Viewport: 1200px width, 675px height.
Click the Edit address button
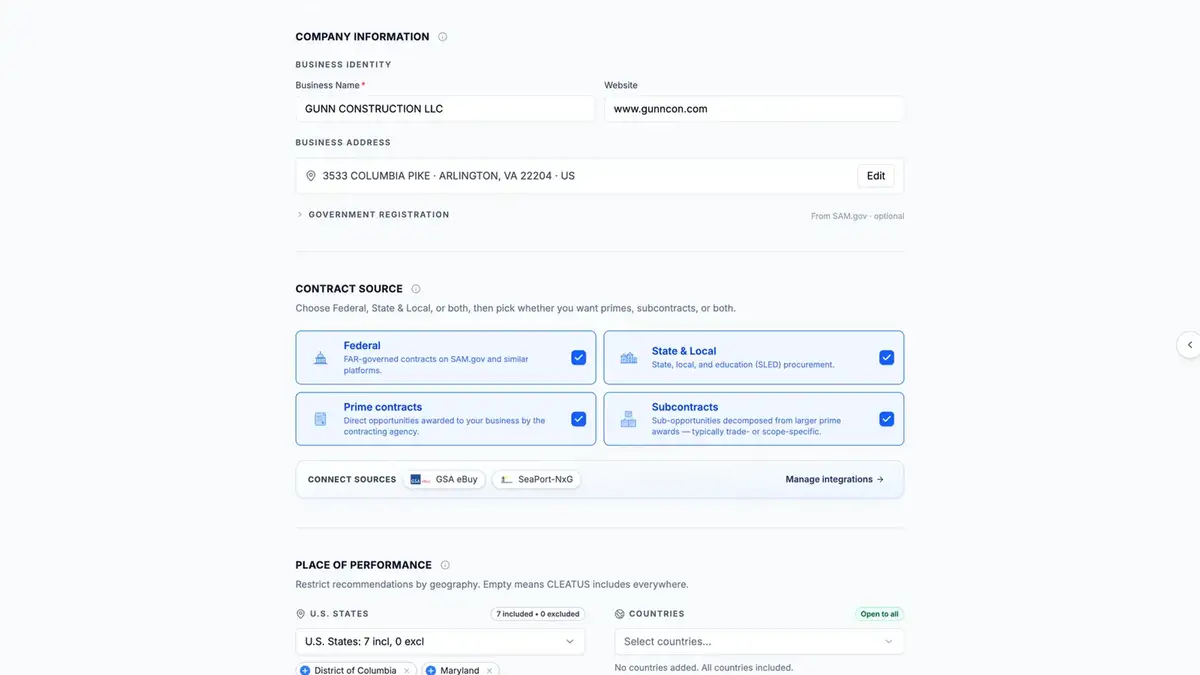(x=876, y=176)
